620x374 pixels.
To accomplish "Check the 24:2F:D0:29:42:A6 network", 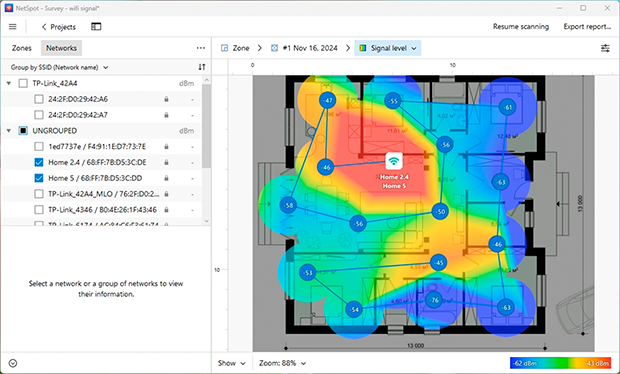I will 39,99.
